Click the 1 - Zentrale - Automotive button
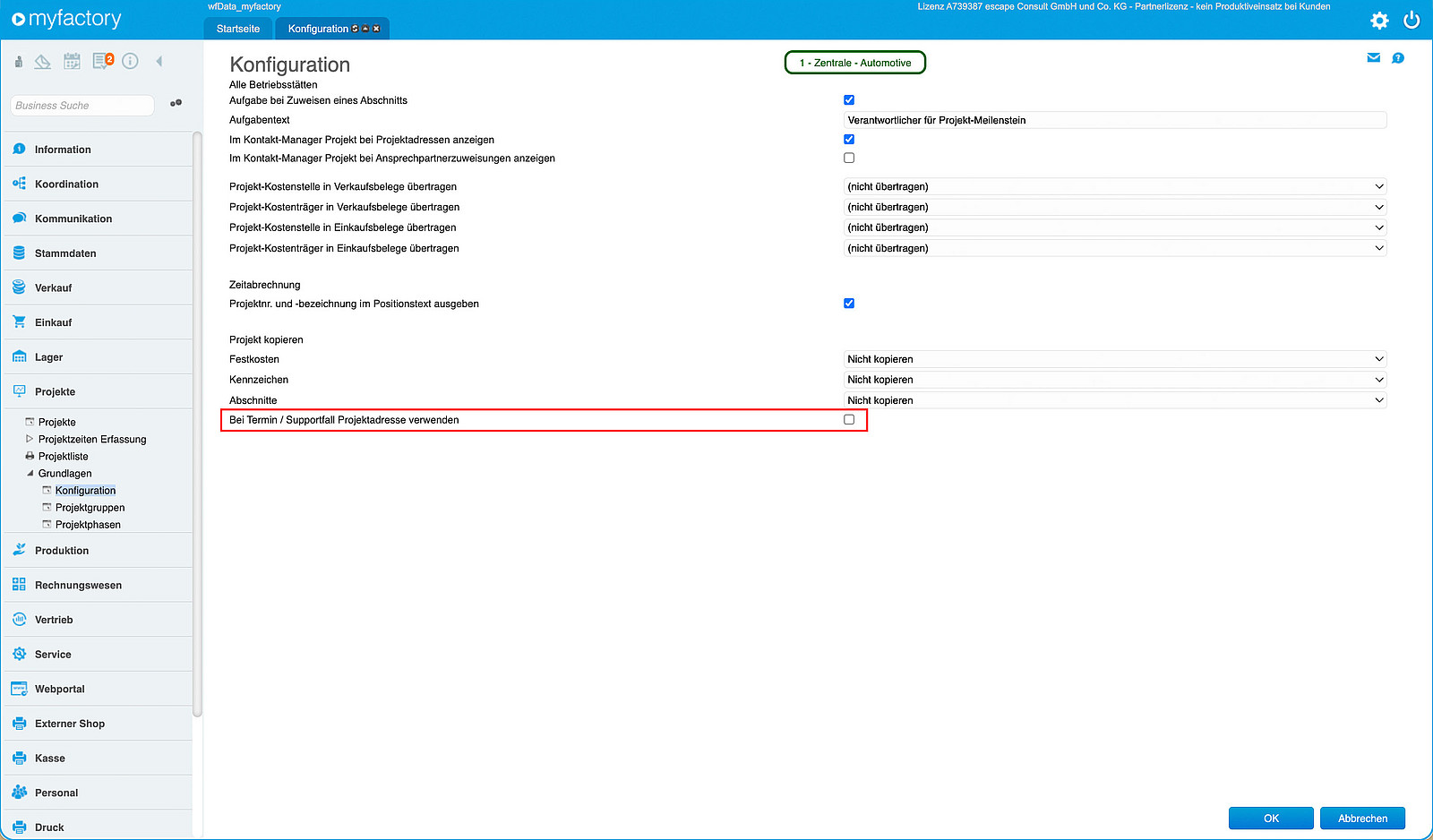The image size is (1433, 840). pos(855,63)
